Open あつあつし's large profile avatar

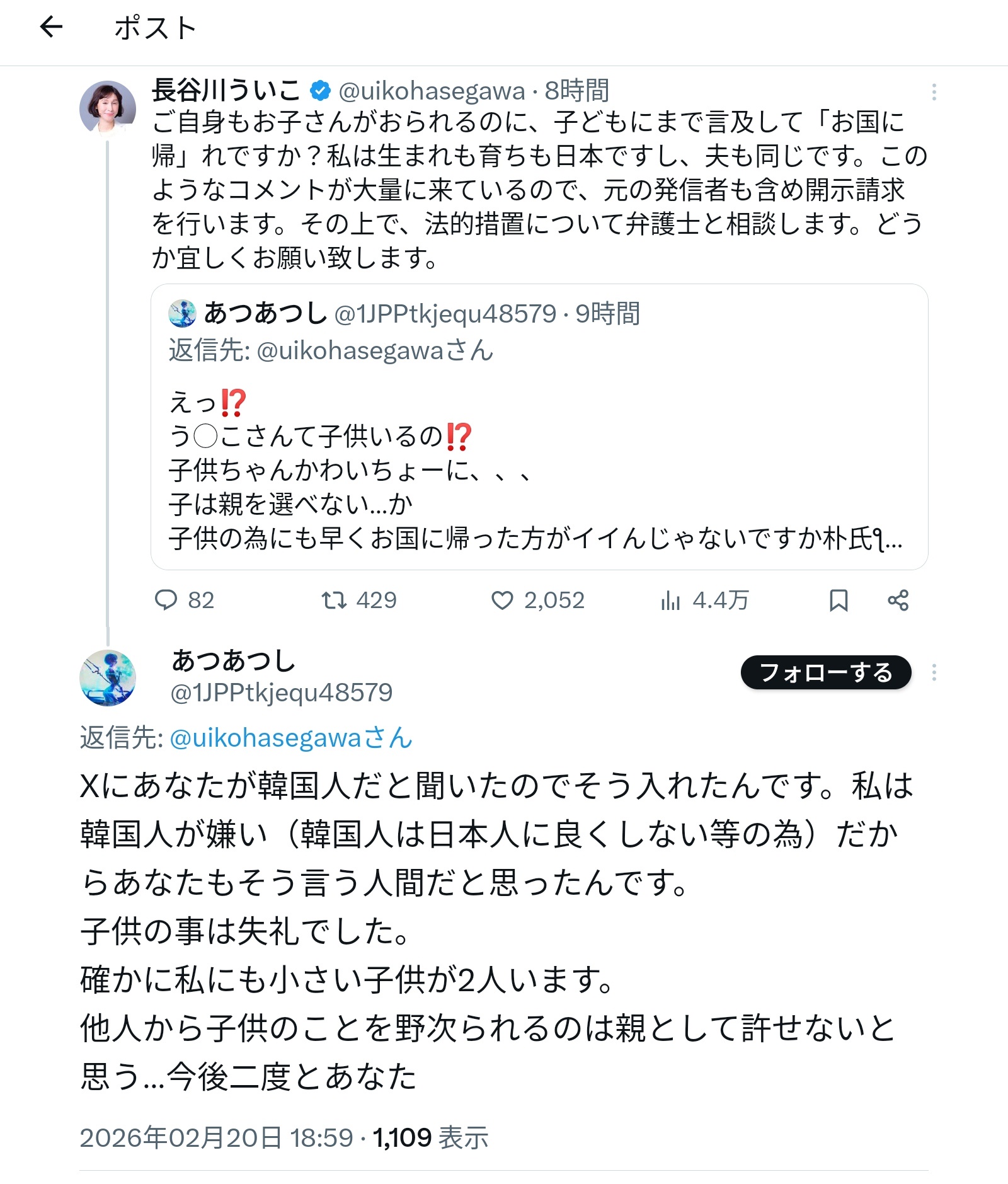click(x=108, y=678)
